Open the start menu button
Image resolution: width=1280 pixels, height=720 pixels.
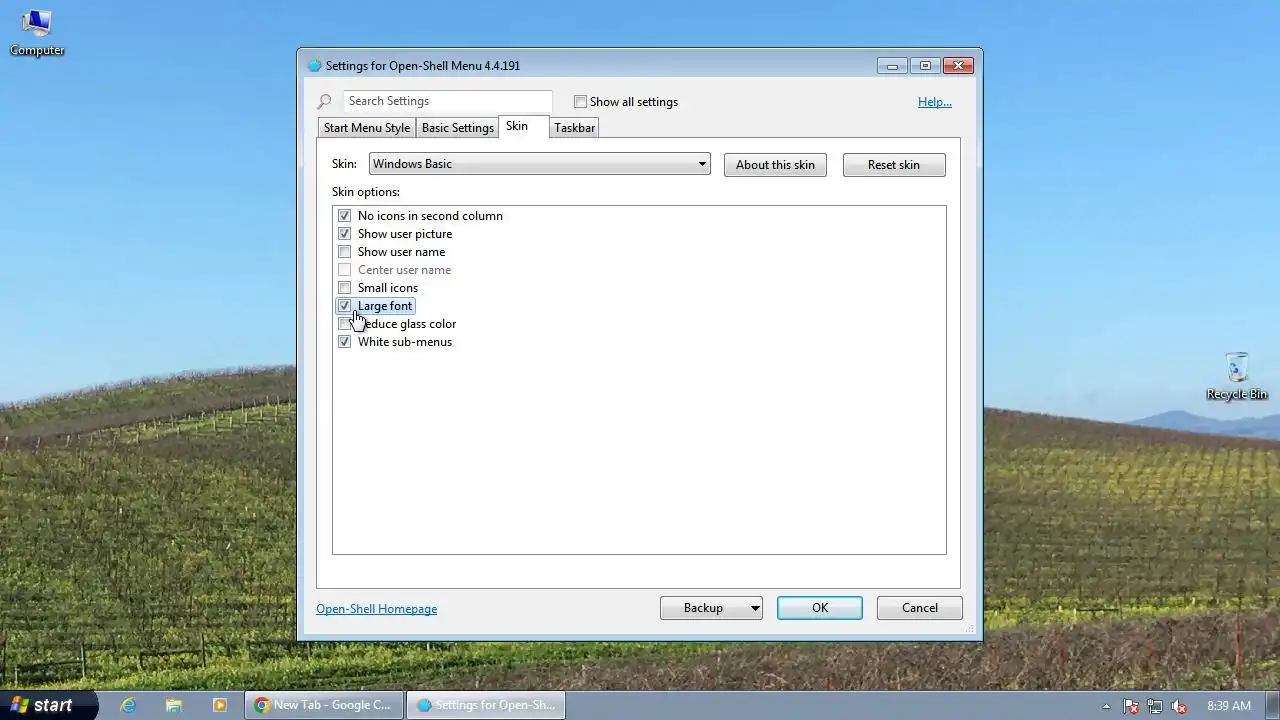click(x=48, y=705)
